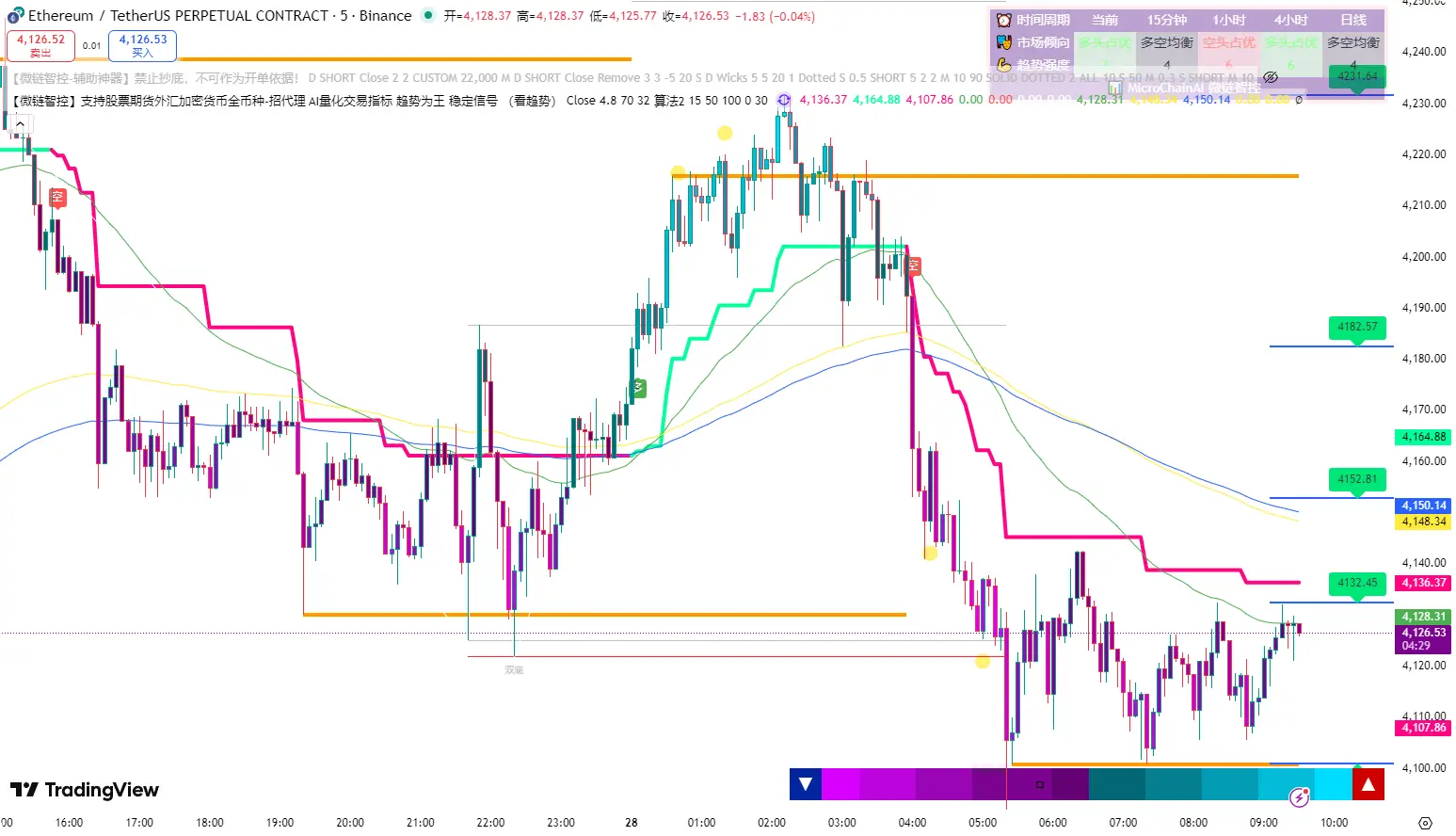1456x836 pixels.
Task: Click the red 空 short signal near 16:00
Action: coord(57,197)
